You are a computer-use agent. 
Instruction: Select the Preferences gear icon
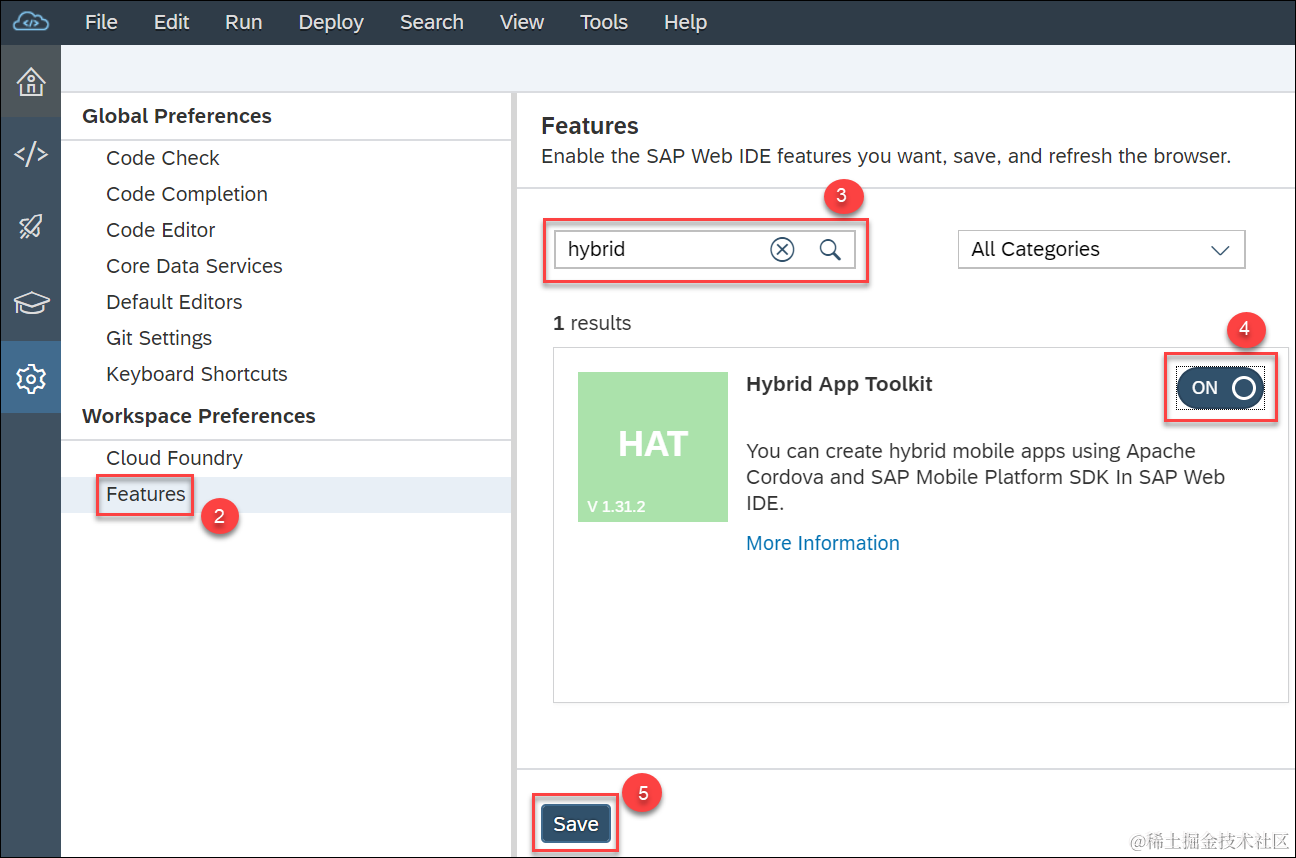click(x=30, y=378)
